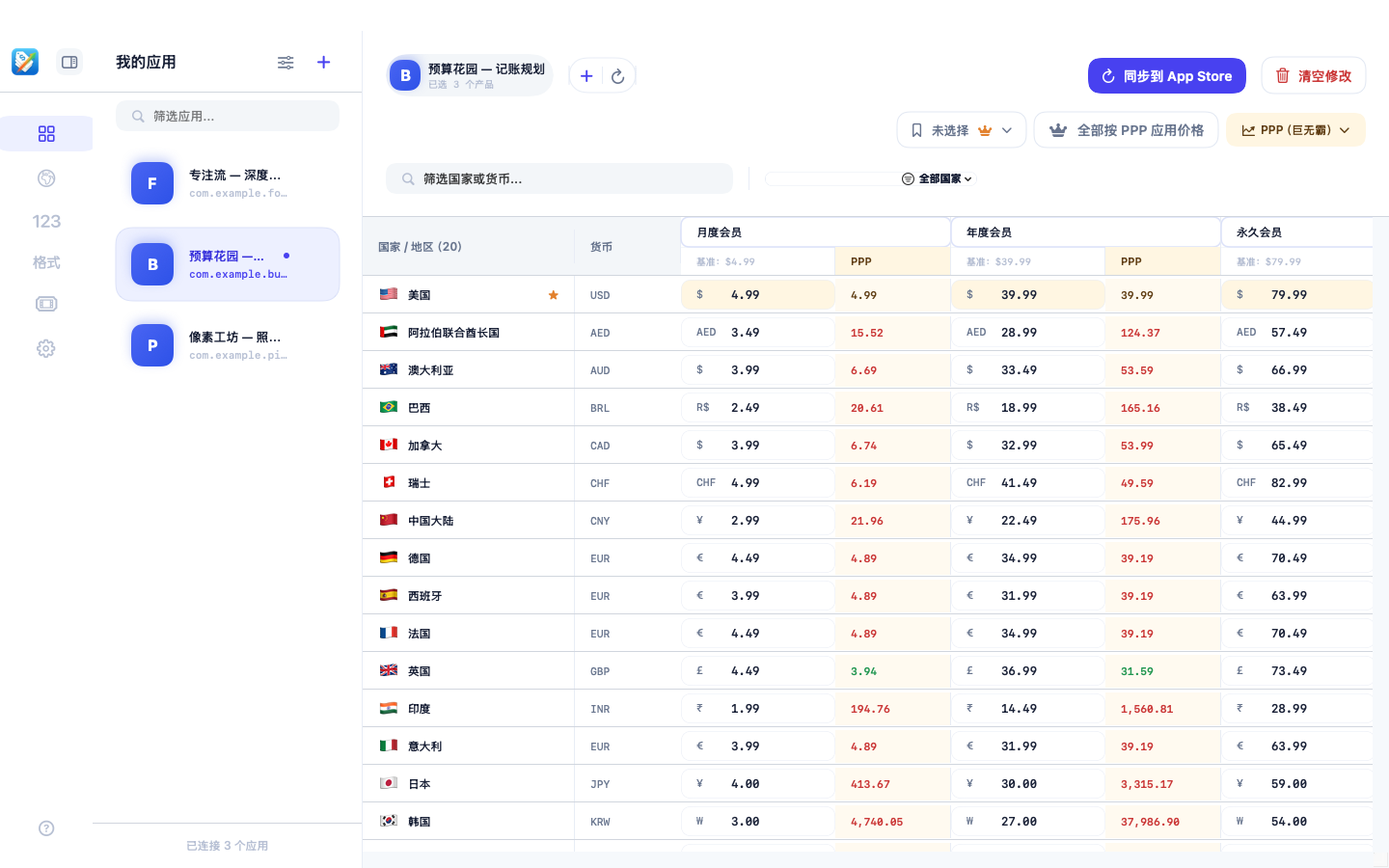
Task: Open the 全部国家 filter dropdown
Action: [x=938, y=178]
